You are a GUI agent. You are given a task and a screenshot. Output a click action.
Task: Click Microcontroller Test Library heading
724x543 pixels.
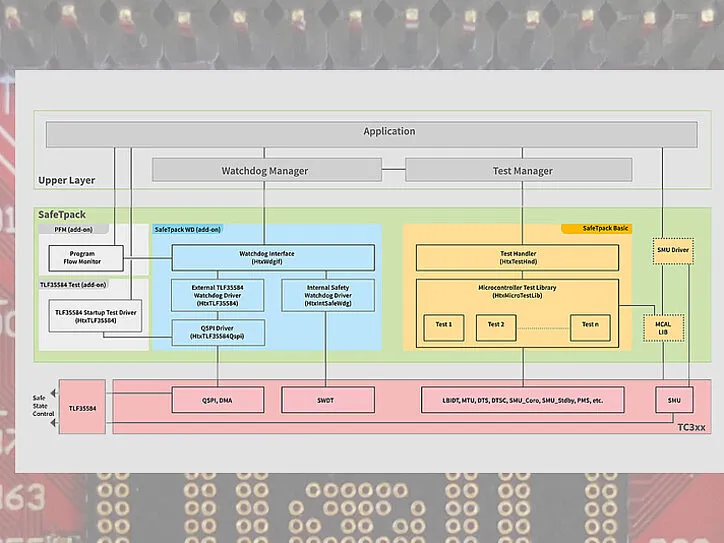(517, 291)
